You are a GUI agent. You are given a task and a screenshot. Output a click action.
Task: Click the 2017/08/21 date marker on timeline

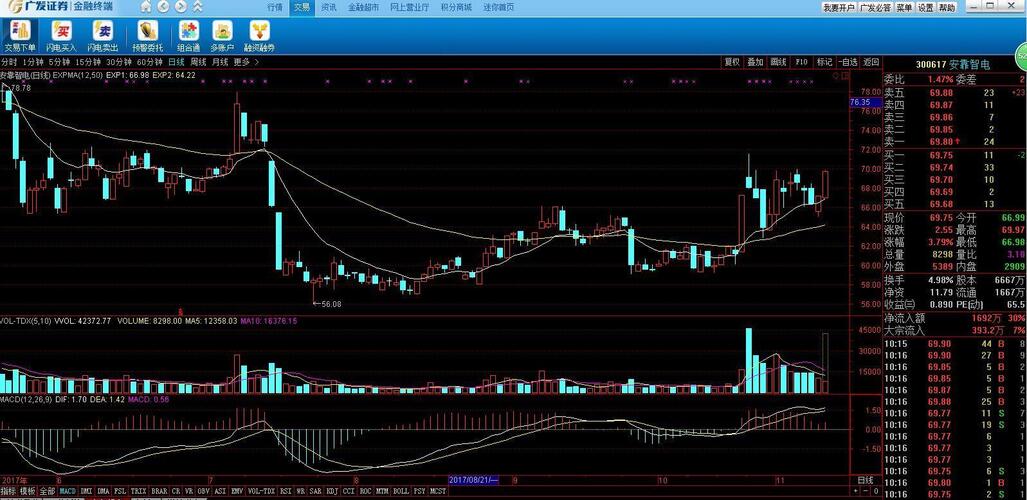click(x=473, y=480)
